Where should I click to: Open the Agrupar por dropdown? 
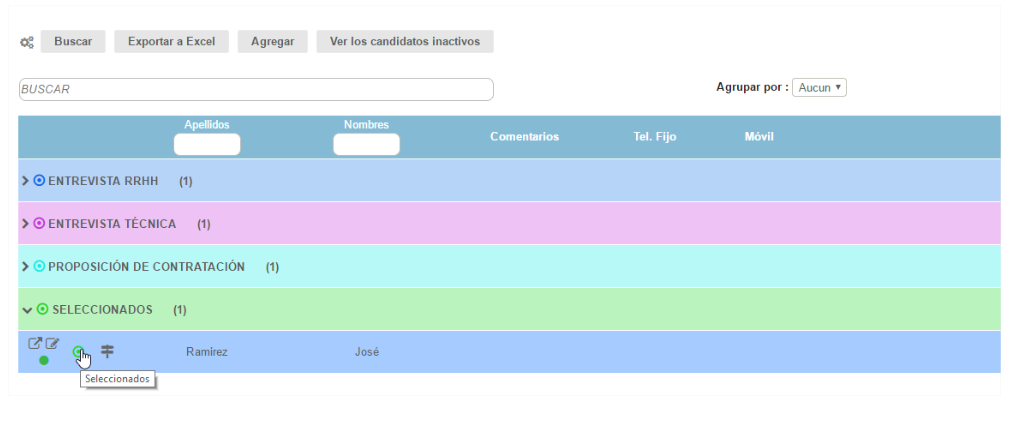click(819, 88)
